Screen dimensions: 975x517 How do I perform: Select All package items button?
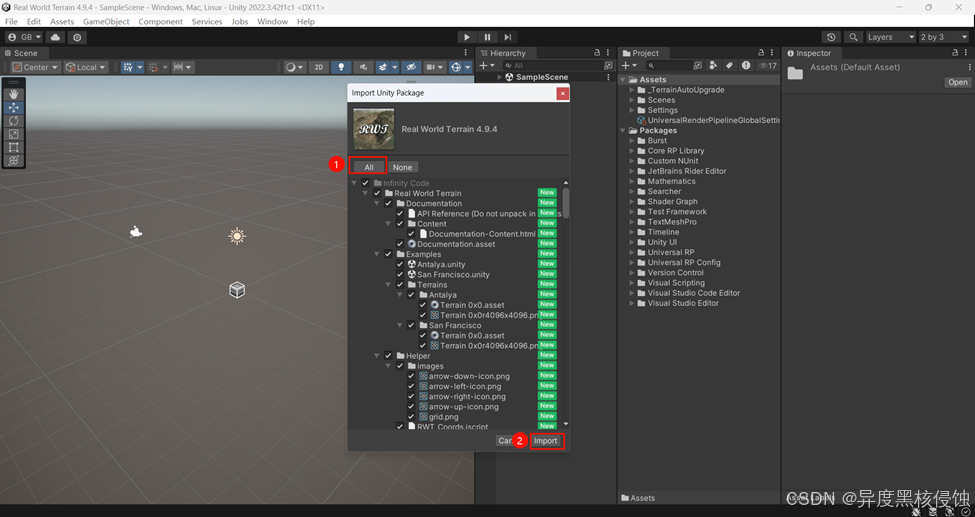[369, 167]
